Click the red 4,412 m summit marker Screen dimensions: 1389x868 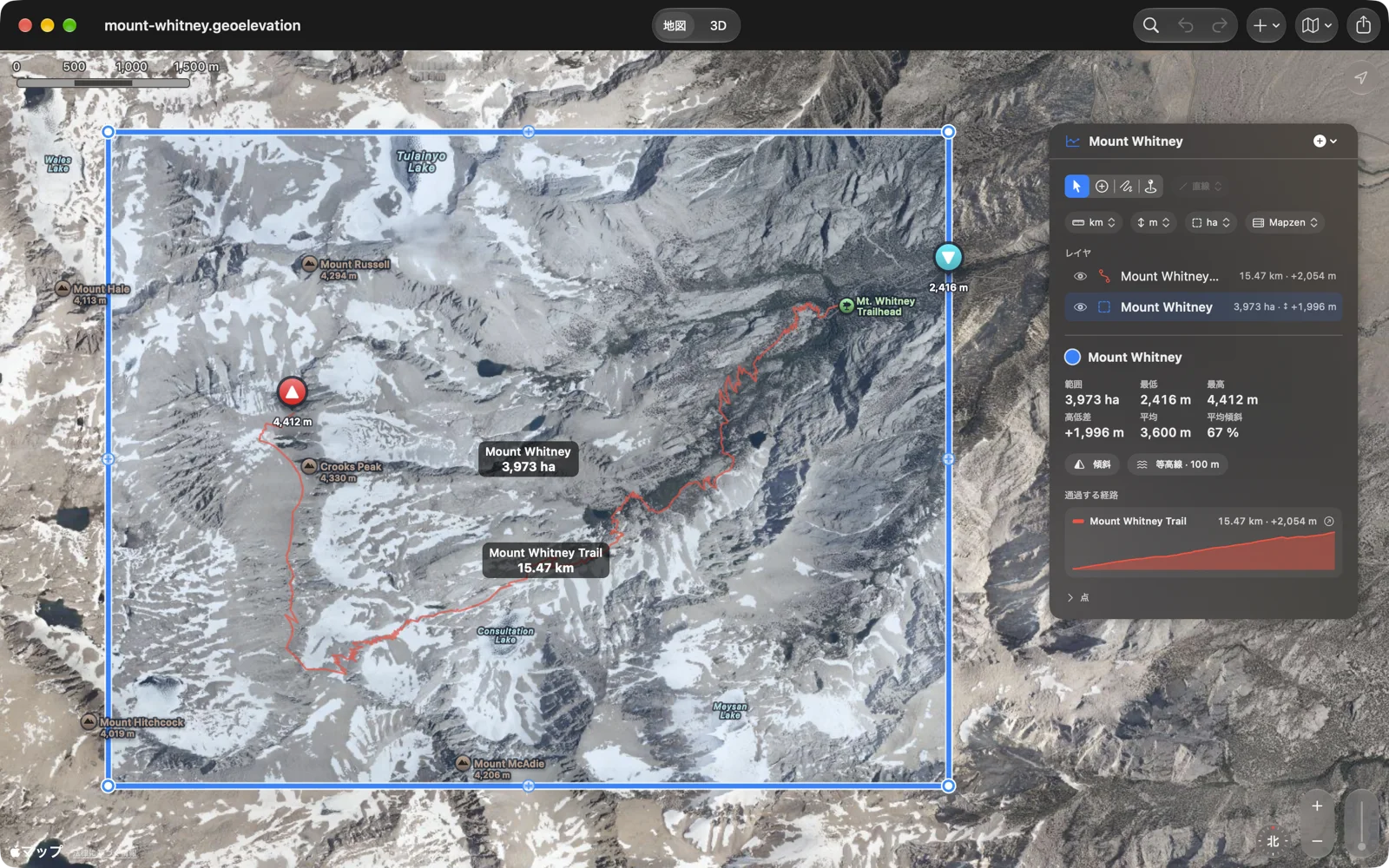(x=293, y=392)
